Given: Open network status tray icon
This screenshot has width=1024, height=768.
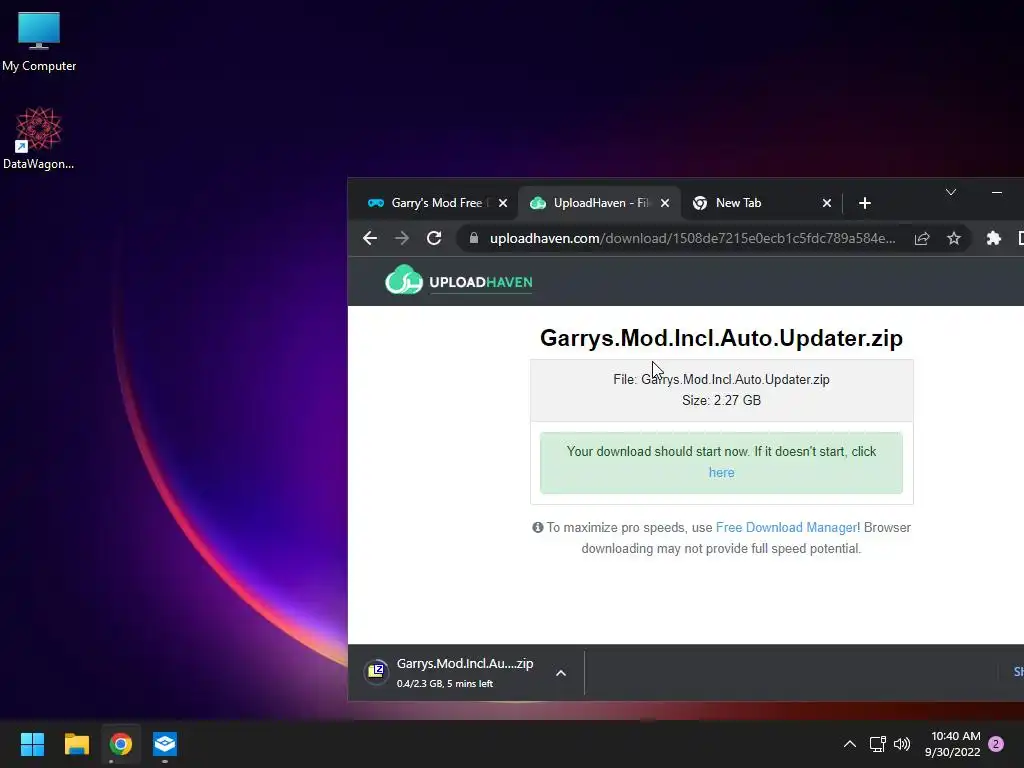Looking at the screenshot, I should point(877,744).
